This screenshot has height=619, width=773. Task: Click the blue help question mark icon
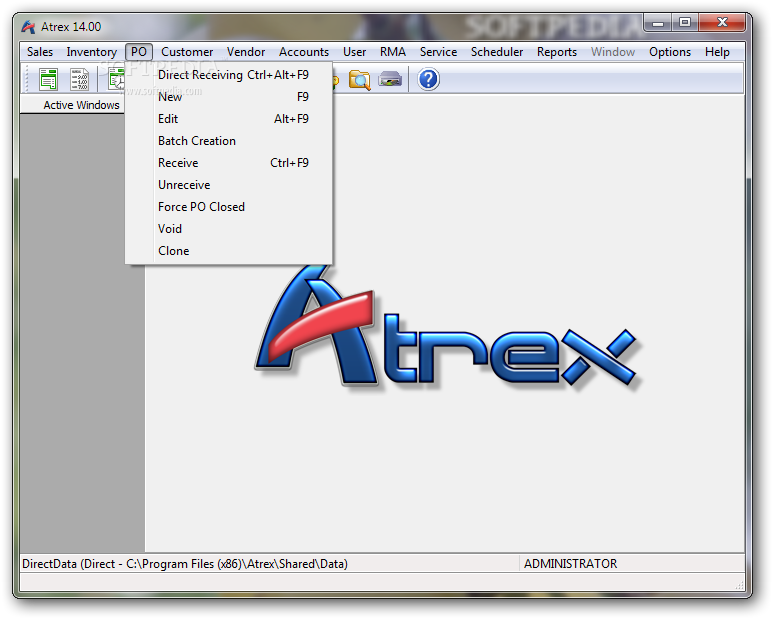pyautogui.click(x=428, y=79)
